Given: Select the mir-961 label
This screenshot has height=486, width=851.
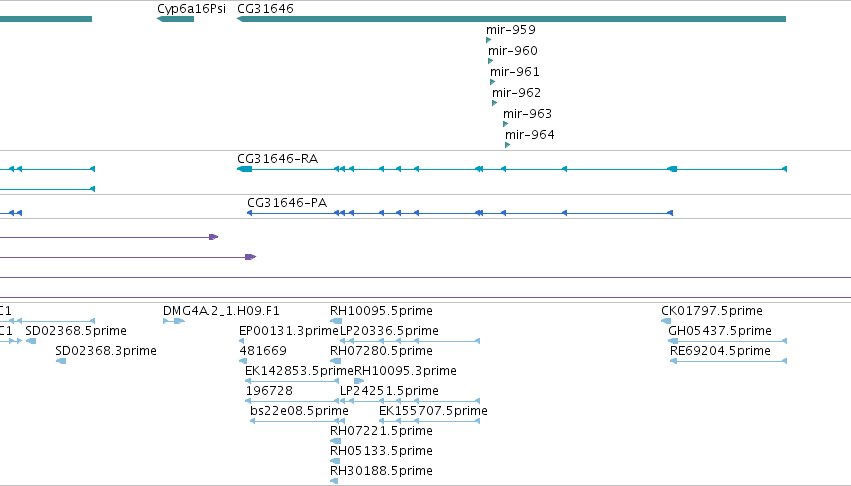Looking at the screenshot, I should tap(515, 72).
